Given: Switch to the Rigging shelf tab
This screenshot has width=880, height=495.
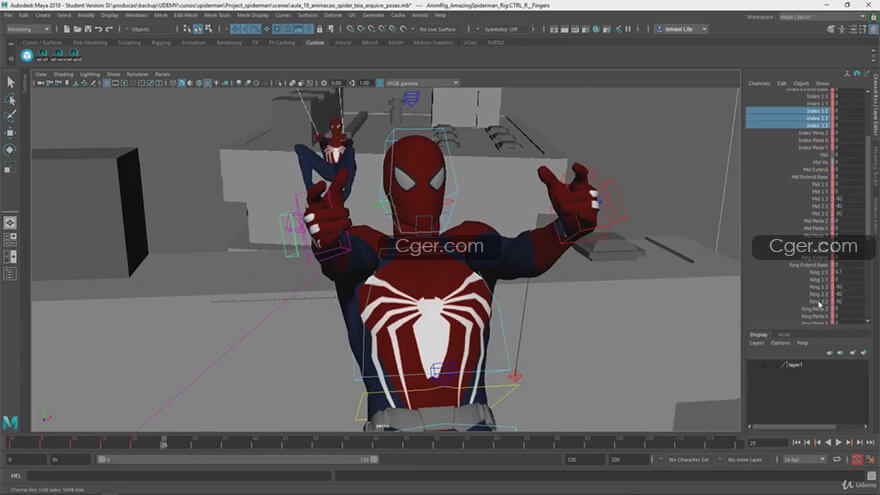Looking at the screenshot, I should (x=161, y=43).
